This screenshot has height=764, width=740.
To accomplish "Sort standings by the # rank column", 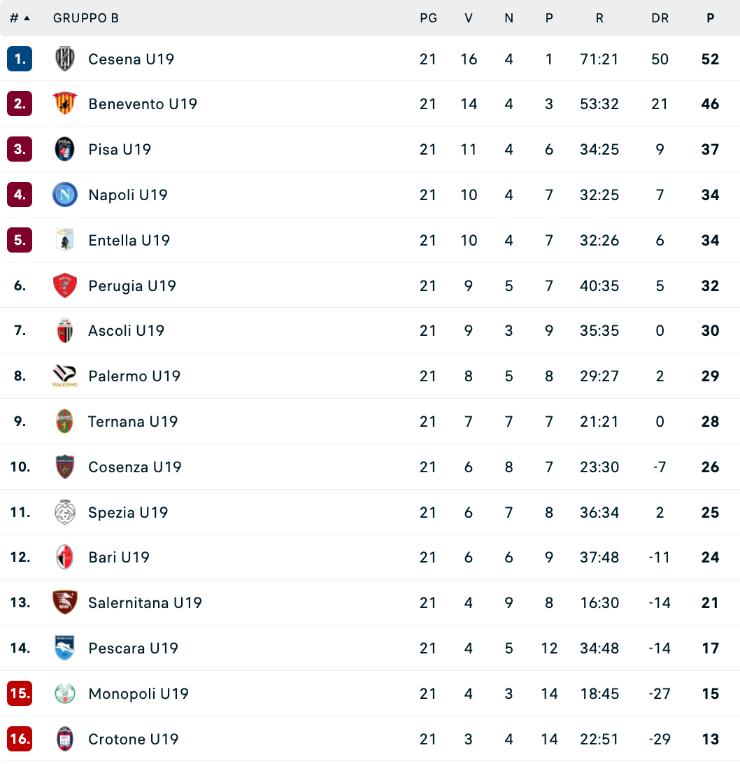I will (x=19, y=18).
